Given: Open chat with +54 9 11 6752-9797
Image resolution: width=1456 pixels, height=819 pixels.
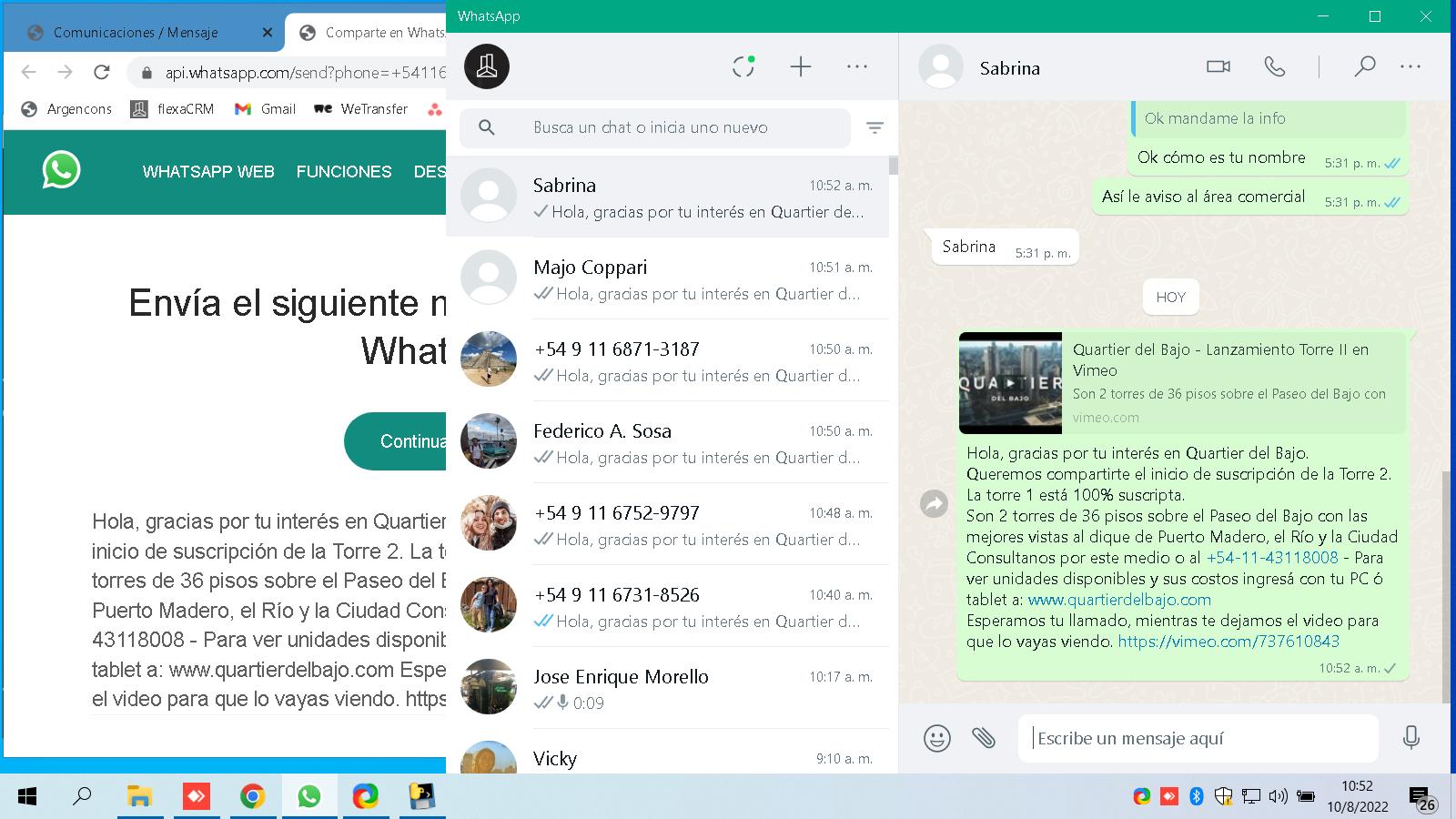Looking at the screenshot, I should tap(667, 524).
